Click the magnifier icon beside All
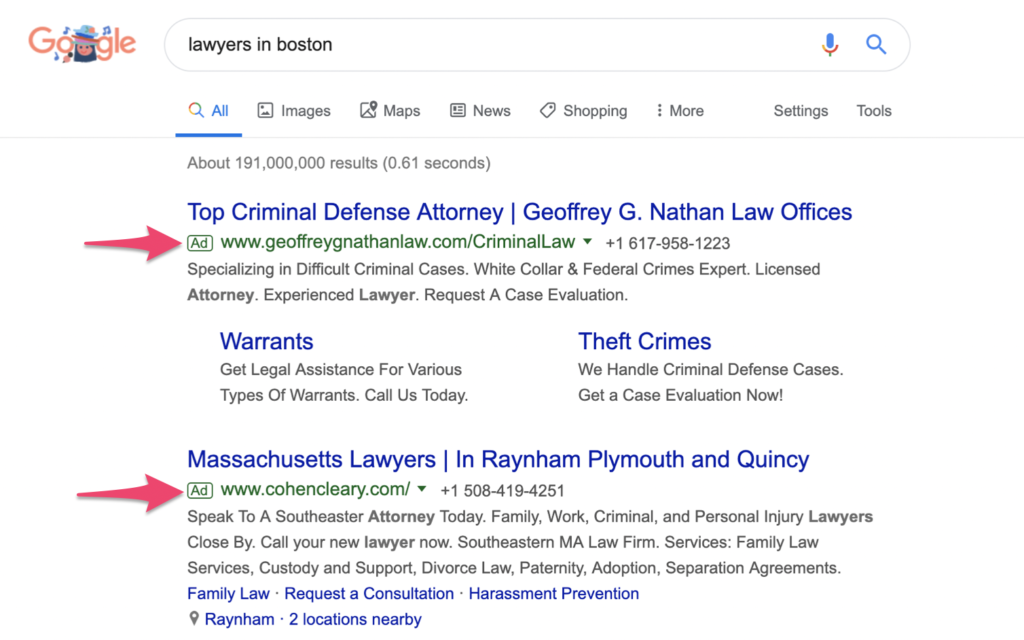The image size is (1024, 640). point(196,110)
